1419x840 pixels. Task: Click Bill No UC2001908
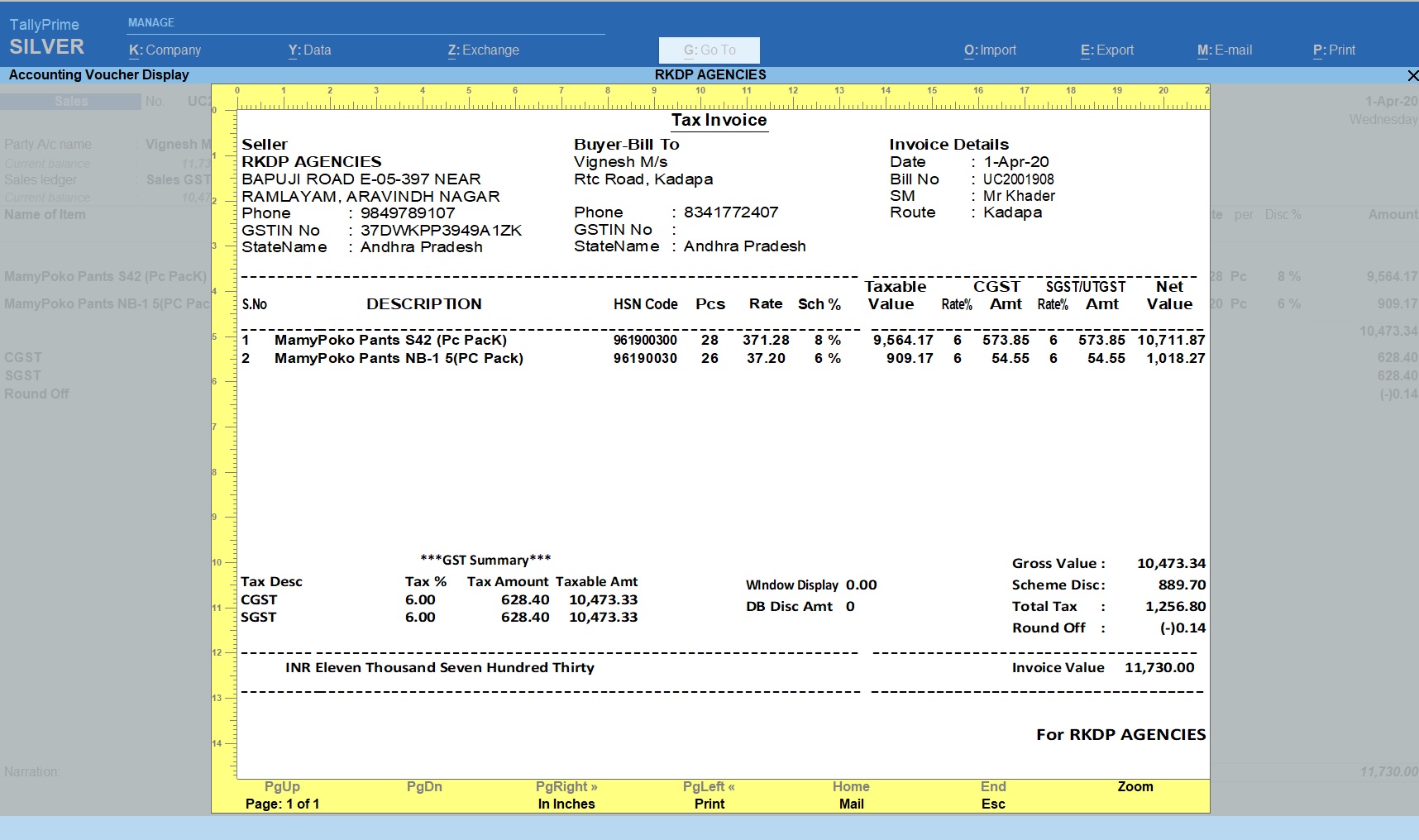[x=1018, y=179]
